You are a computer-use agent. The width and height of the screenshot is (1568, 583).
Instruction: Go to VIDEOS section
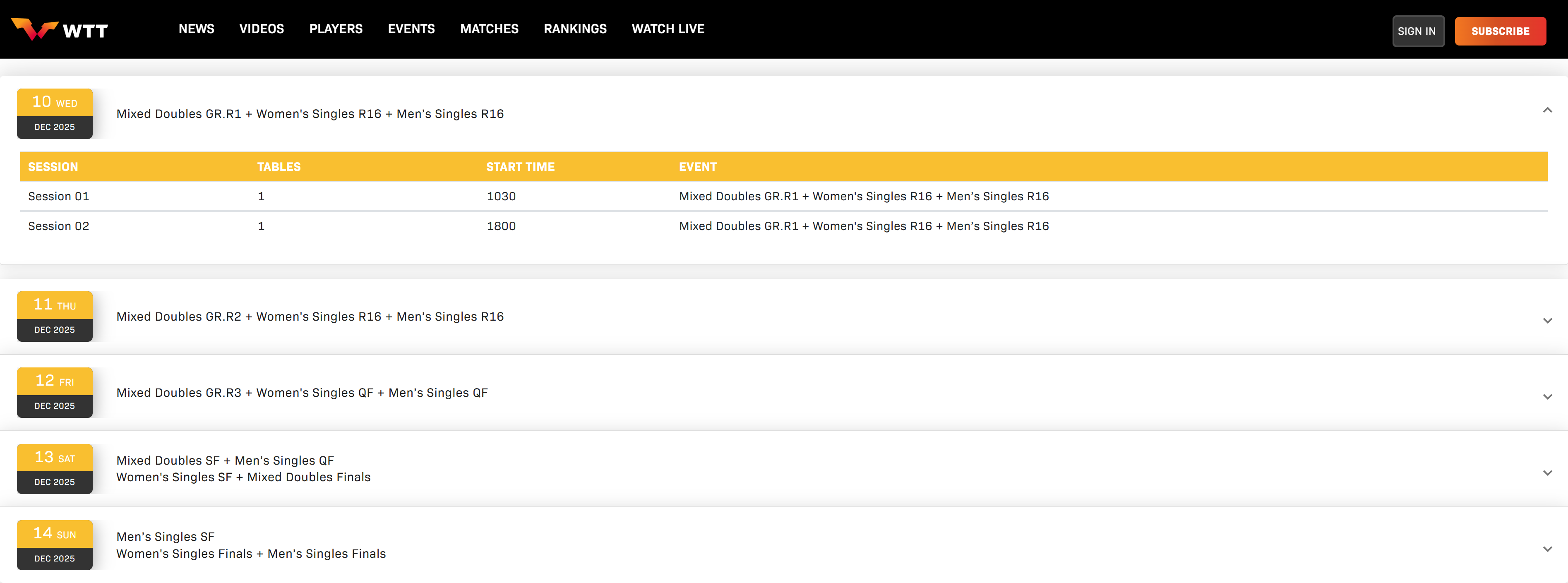[261, 29]
